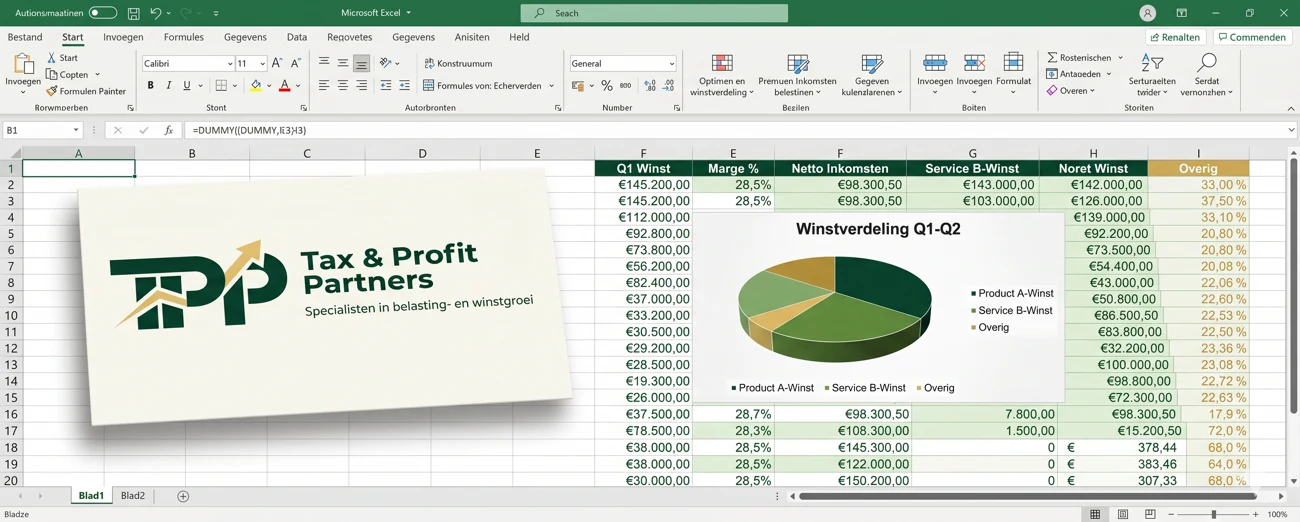This screenshot has width=1300, height=522.
Task: Click the Seach search box
Action: 654,13
